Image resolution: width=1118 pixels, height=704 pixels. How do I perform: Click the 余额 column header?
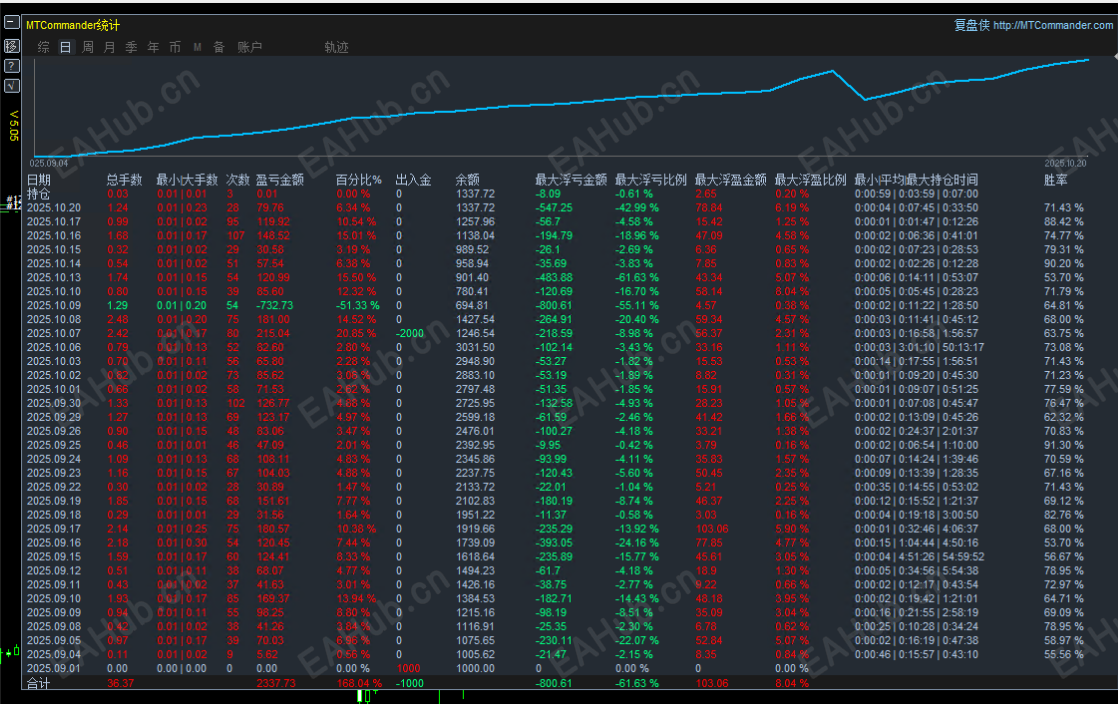tap(468, 180)
